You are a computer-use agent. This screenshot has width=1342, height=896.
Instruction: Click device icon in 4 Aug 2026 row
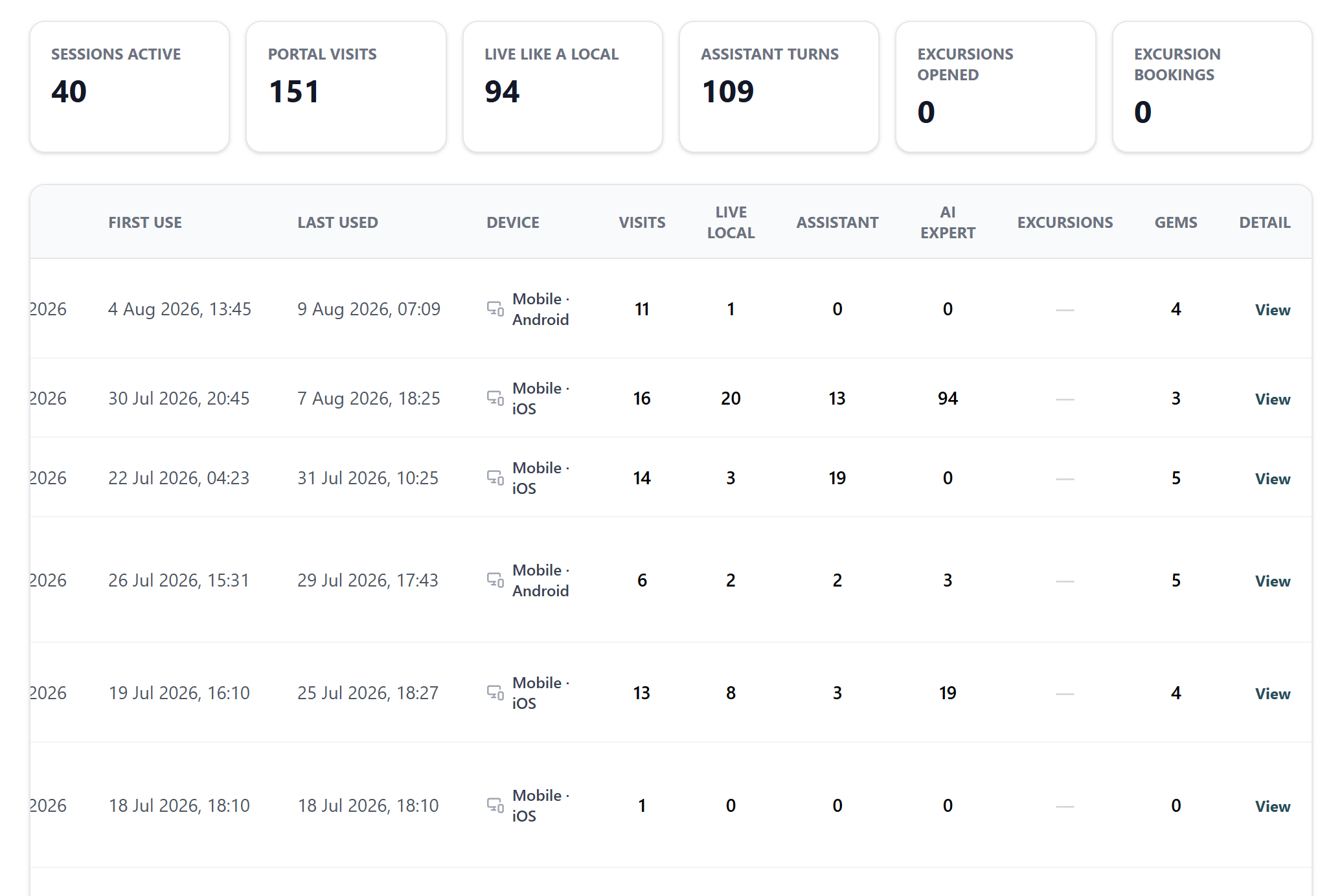point(495,309)
